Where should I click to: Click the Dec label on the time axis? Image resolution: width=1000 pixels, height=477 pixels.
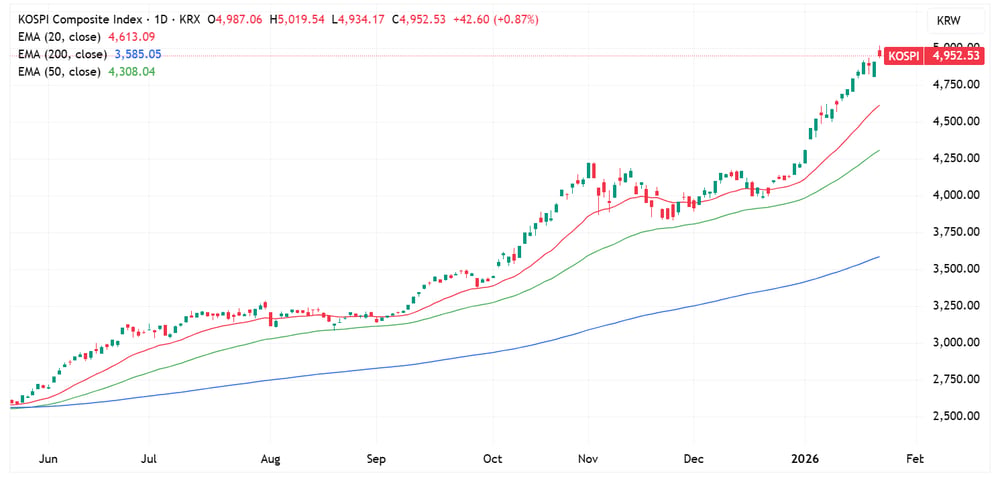coord(693,459)
